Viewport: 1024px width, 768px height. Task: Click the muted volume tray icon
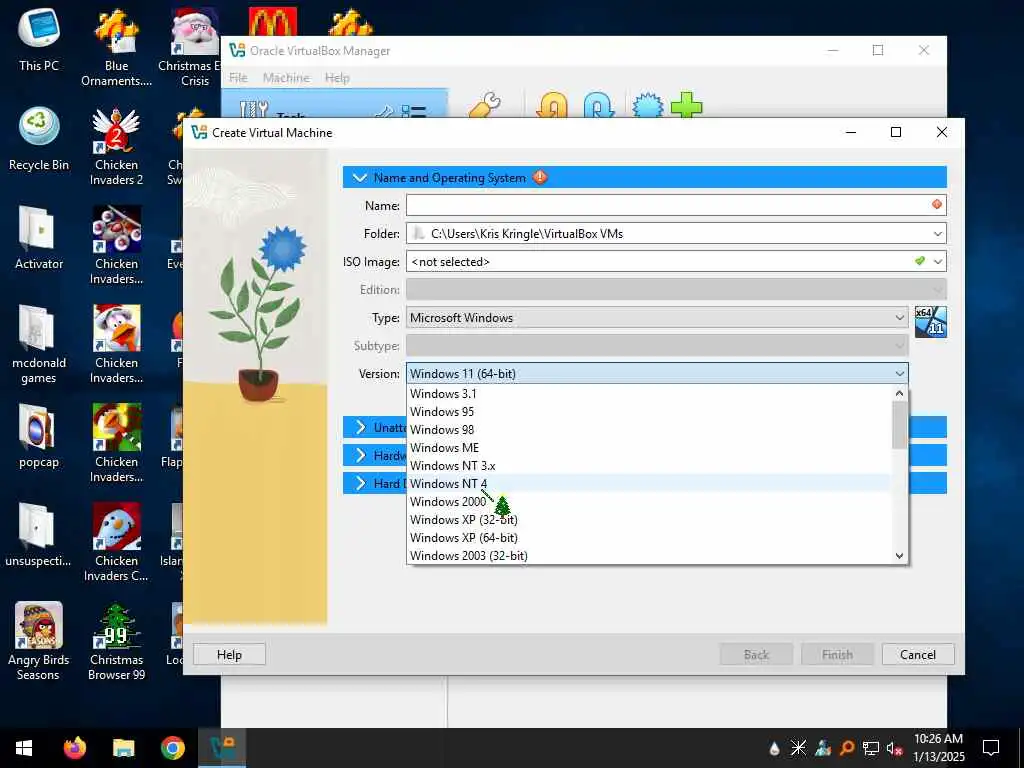point(895,748)
